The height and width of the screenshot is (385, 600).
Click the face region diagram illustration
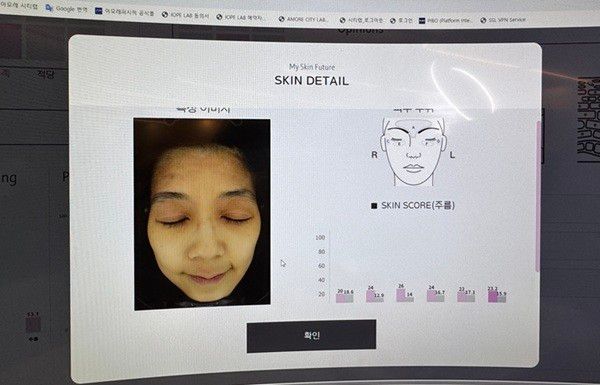pyautogui.click(x=413, y=151)
